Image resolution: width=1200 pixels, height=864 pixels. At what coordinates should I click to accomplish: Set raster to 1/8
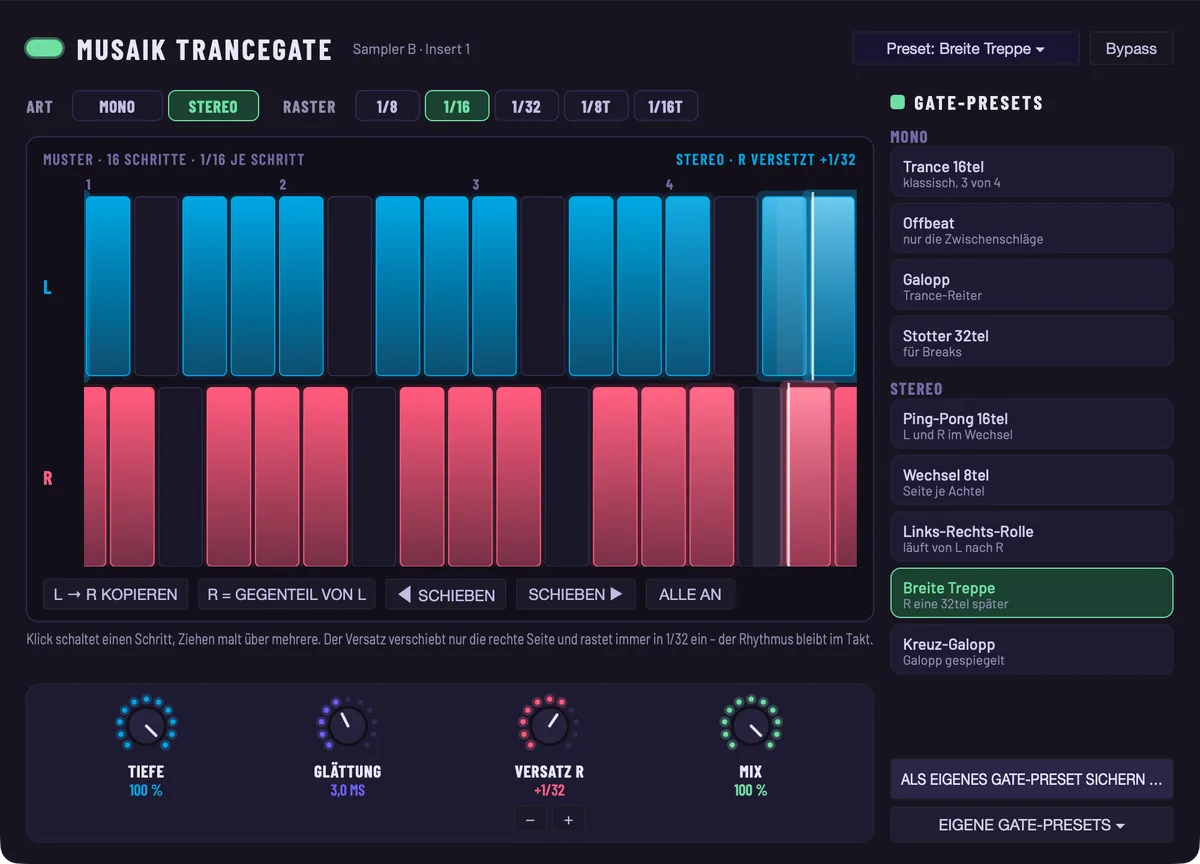pyautogui.click(x=387, y=106)
